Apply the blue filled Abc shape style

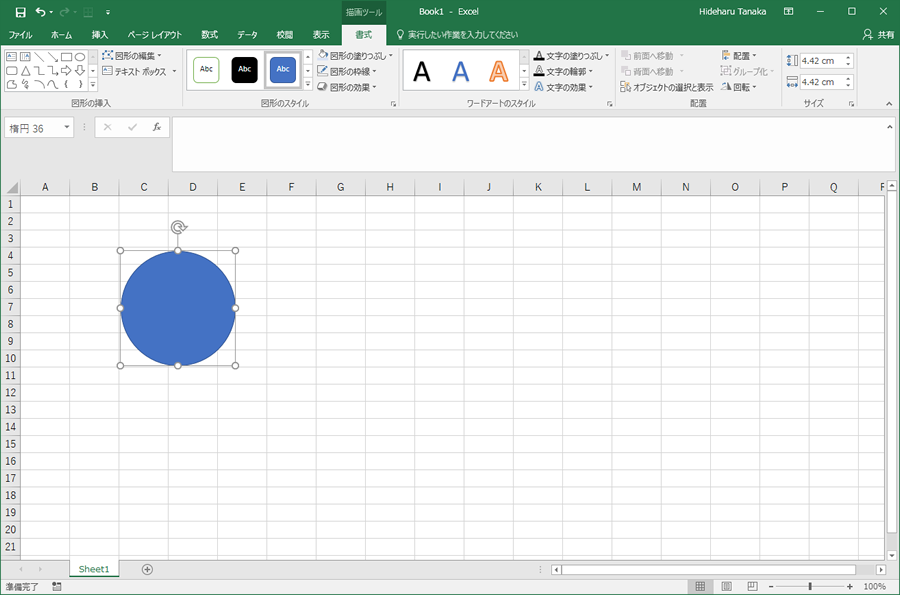pos(283,69)
